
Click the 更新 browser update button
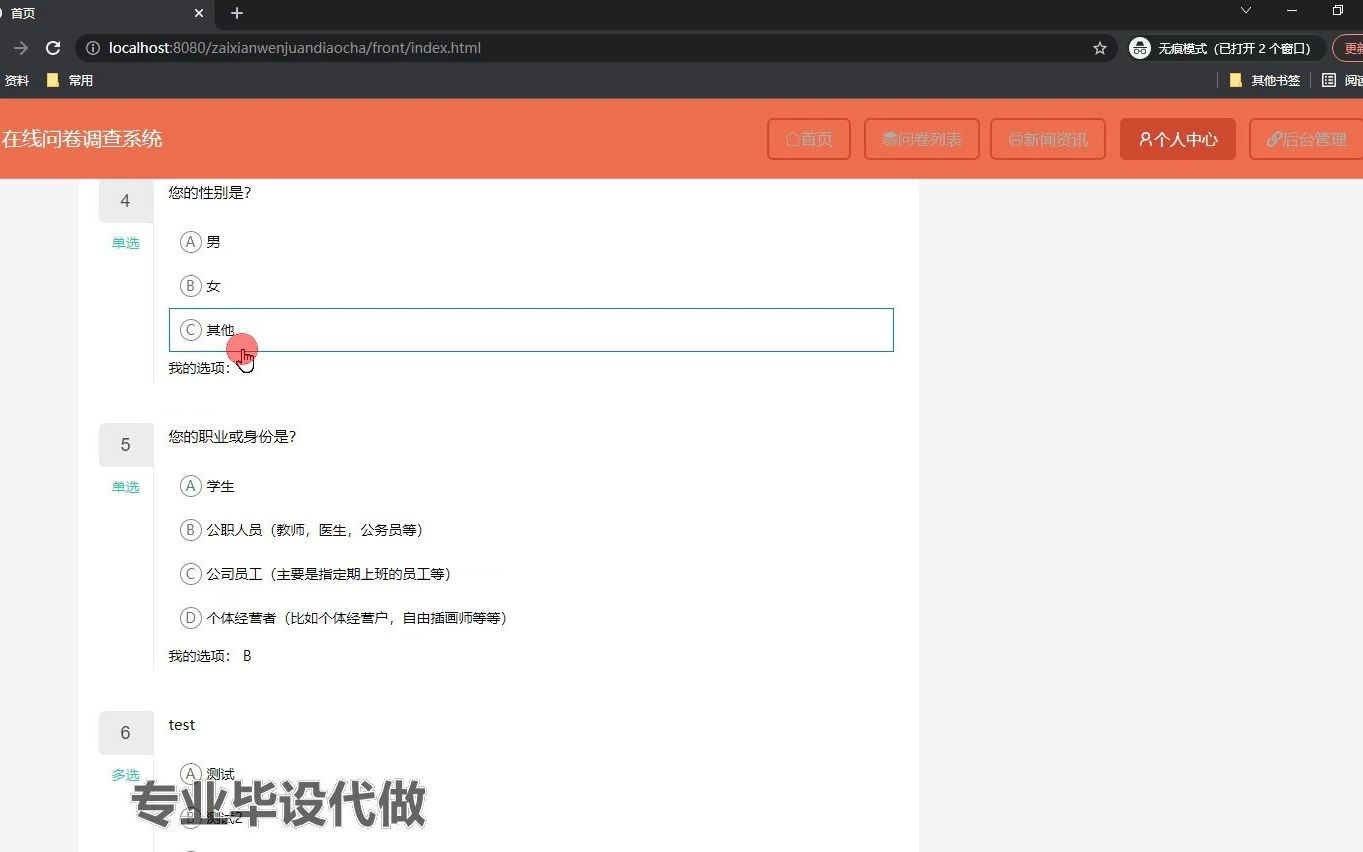tap(1349, 48)
